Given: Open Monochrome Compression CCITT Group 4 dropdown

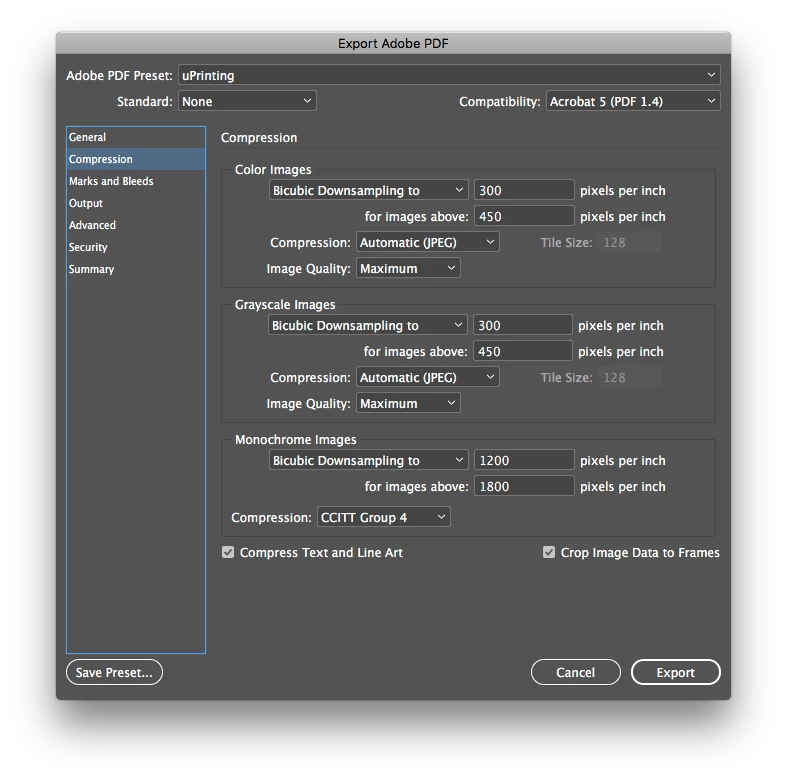Looking at the screenshot, I should pos(383,517).
